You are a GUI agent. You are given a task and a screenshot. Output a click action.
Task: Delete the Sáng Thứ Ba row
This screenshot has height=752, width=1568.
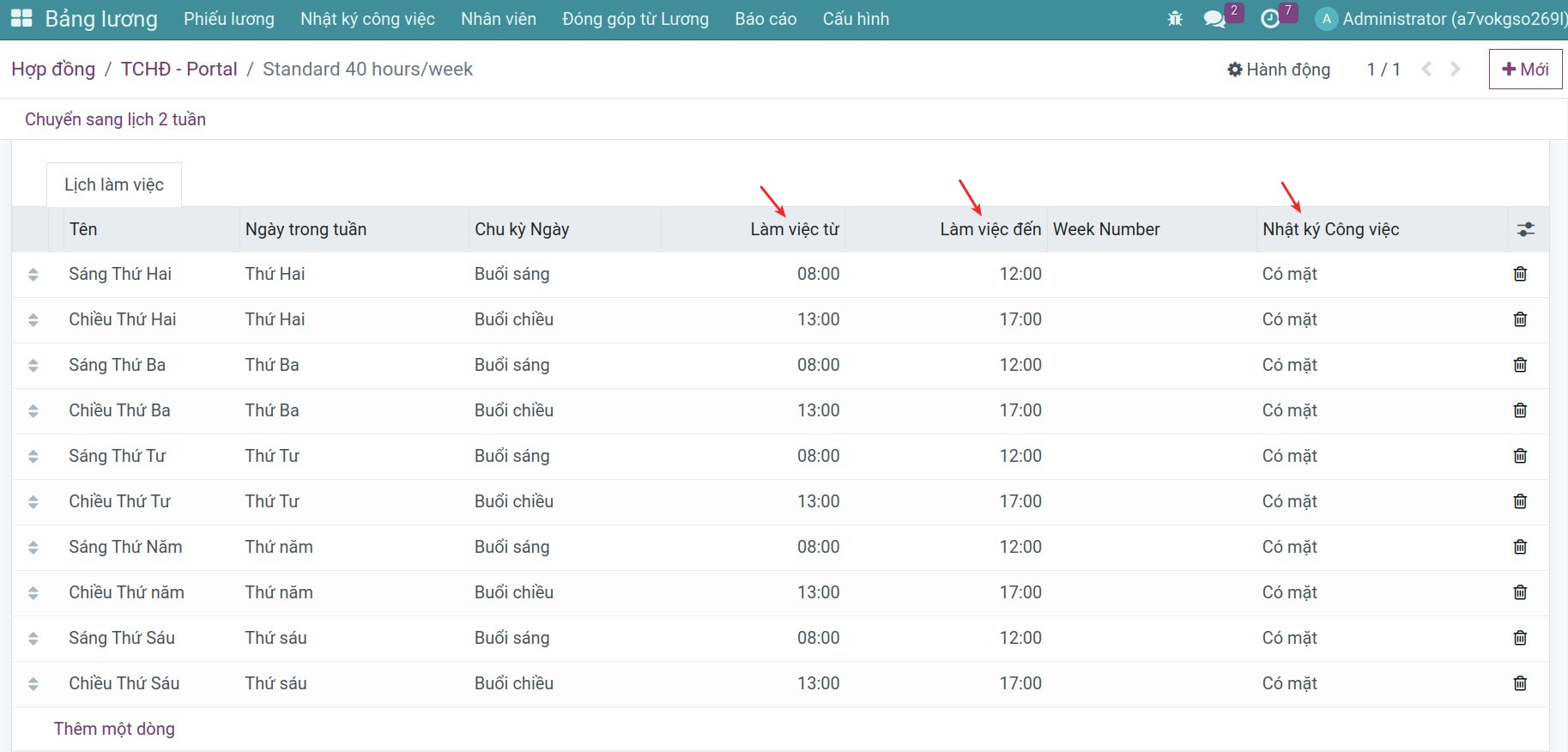1520,365
